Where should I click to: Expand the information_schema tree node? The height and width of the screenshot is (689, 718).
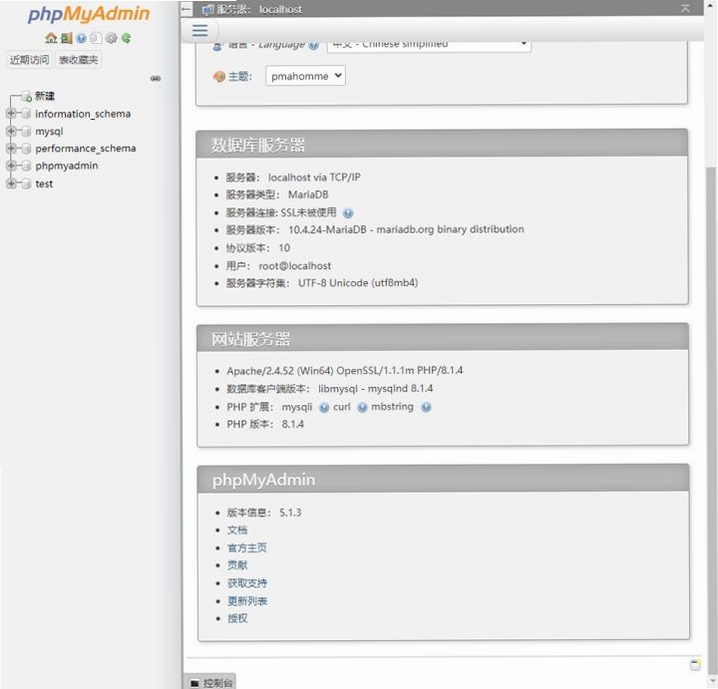click(x=11, y=113)
